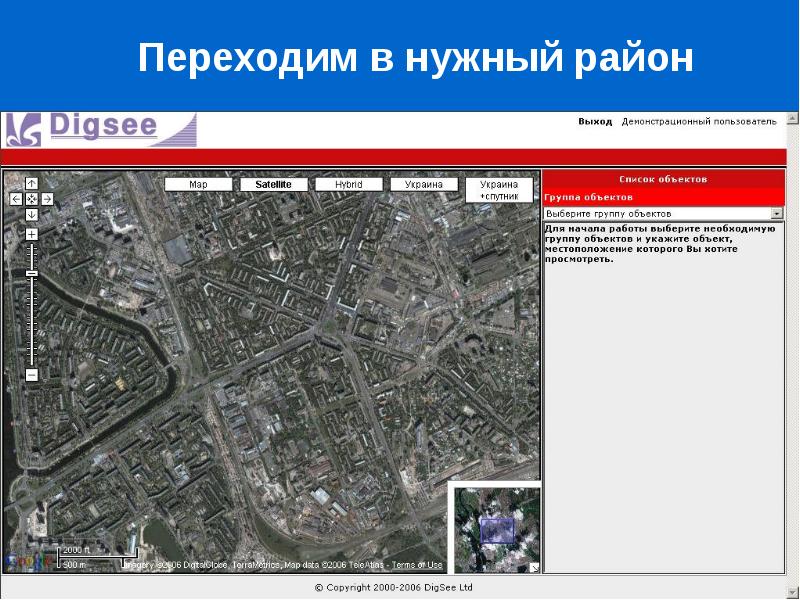
Task: Click the center return-to-last-result icon
Action: point(32,199)
